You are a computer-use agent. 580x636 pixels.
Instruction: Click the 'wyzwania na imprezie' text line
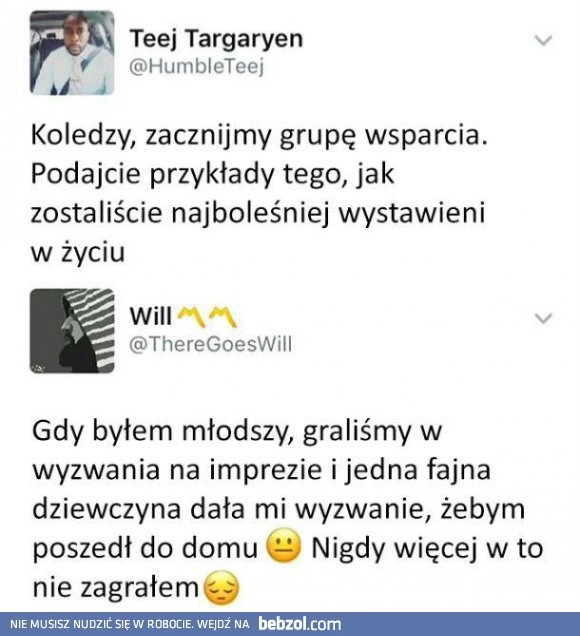tap(262, 471)
